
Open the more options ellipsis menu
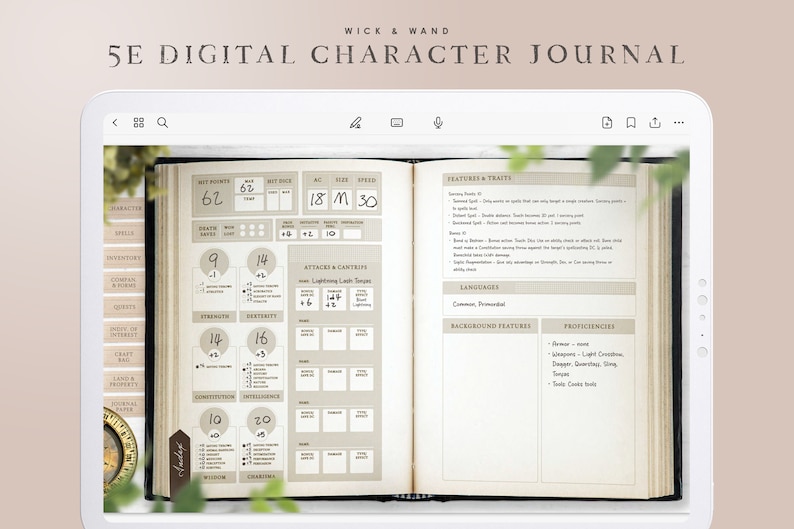679,123
